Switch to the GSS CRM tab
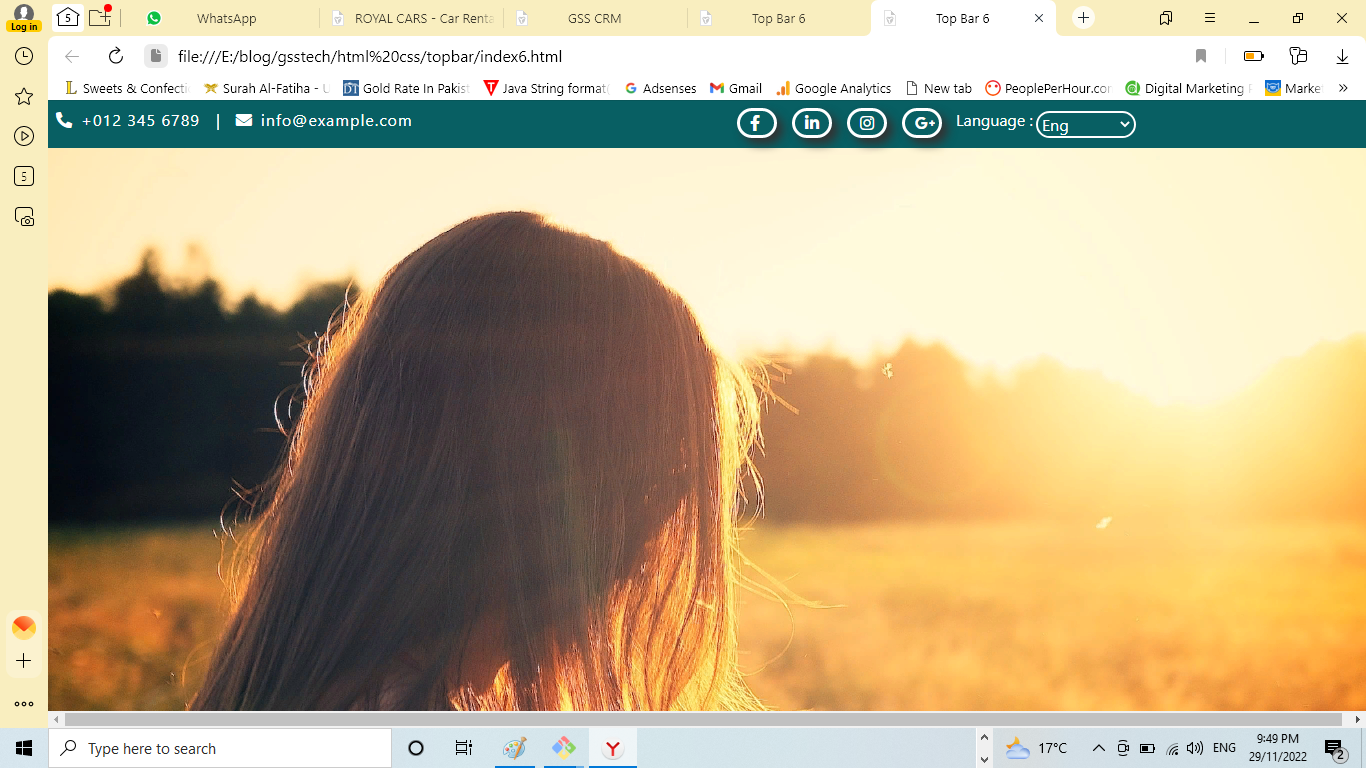The width and height of the screenshot is (1366, 768). click(595, 18)
